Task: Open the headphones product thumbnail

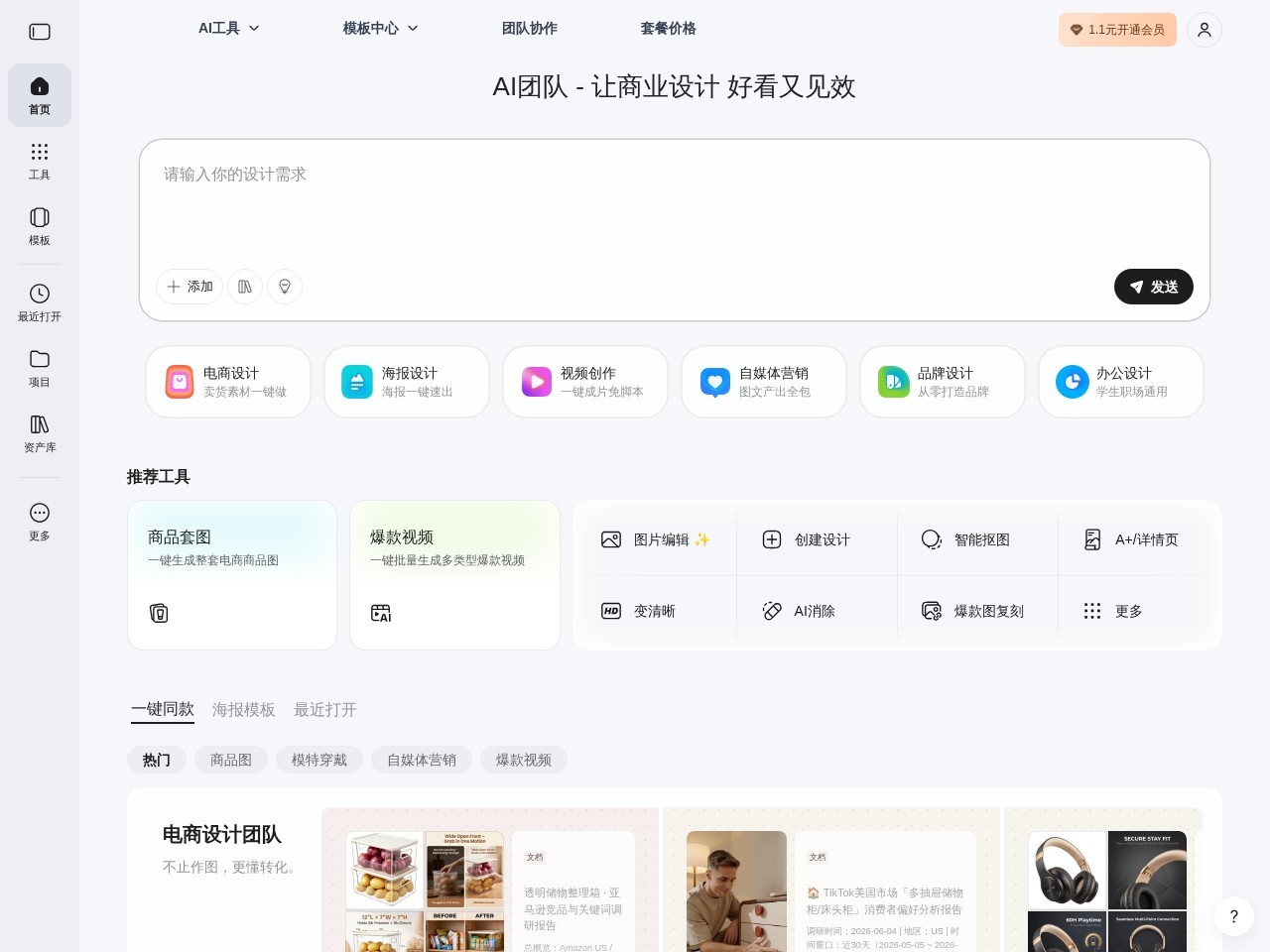Action: click(1107, 892)
